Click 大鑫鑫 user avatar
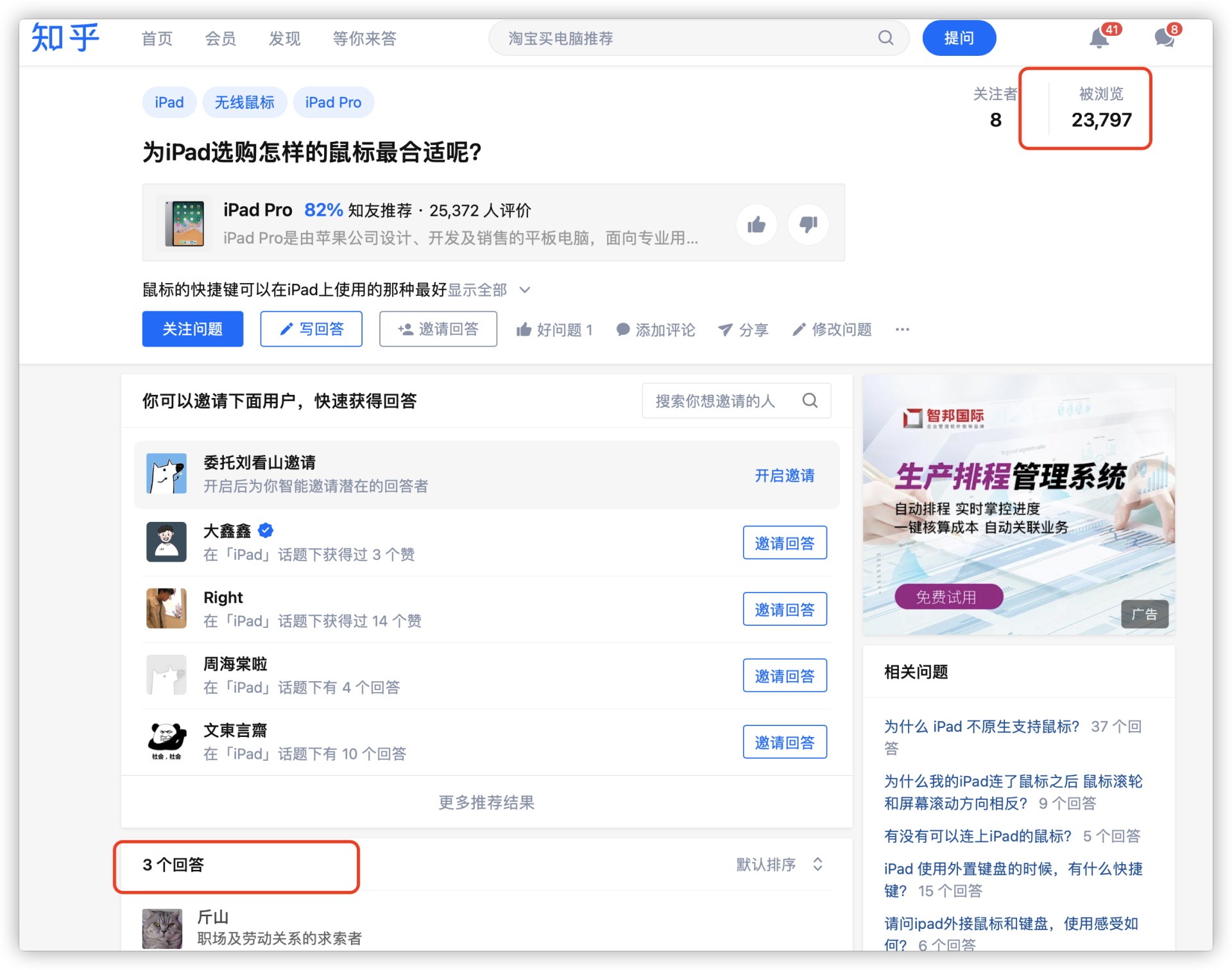Viewport: 1232px width, 970px height. click(x=166, y=542)
